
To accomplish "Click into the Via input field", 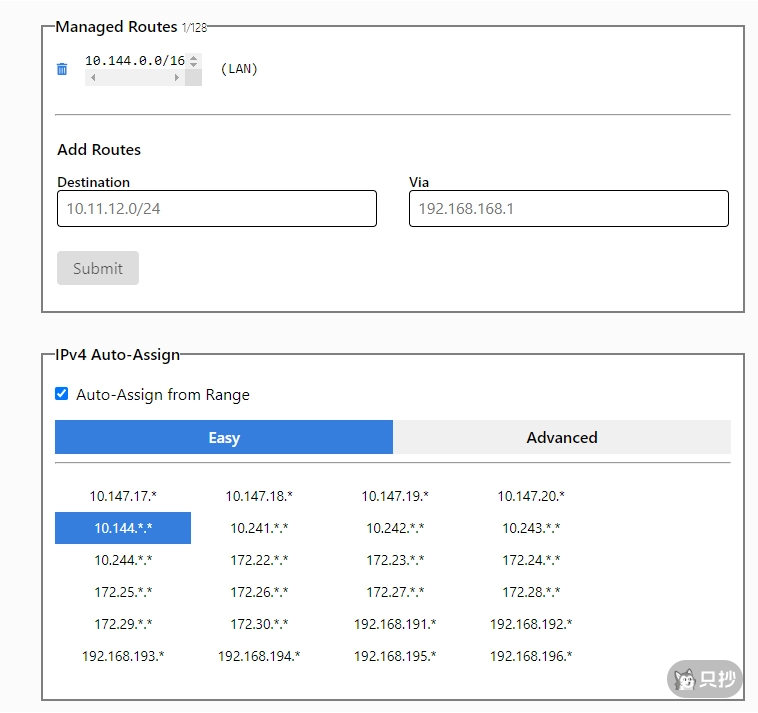I will (x=568, y=209).
